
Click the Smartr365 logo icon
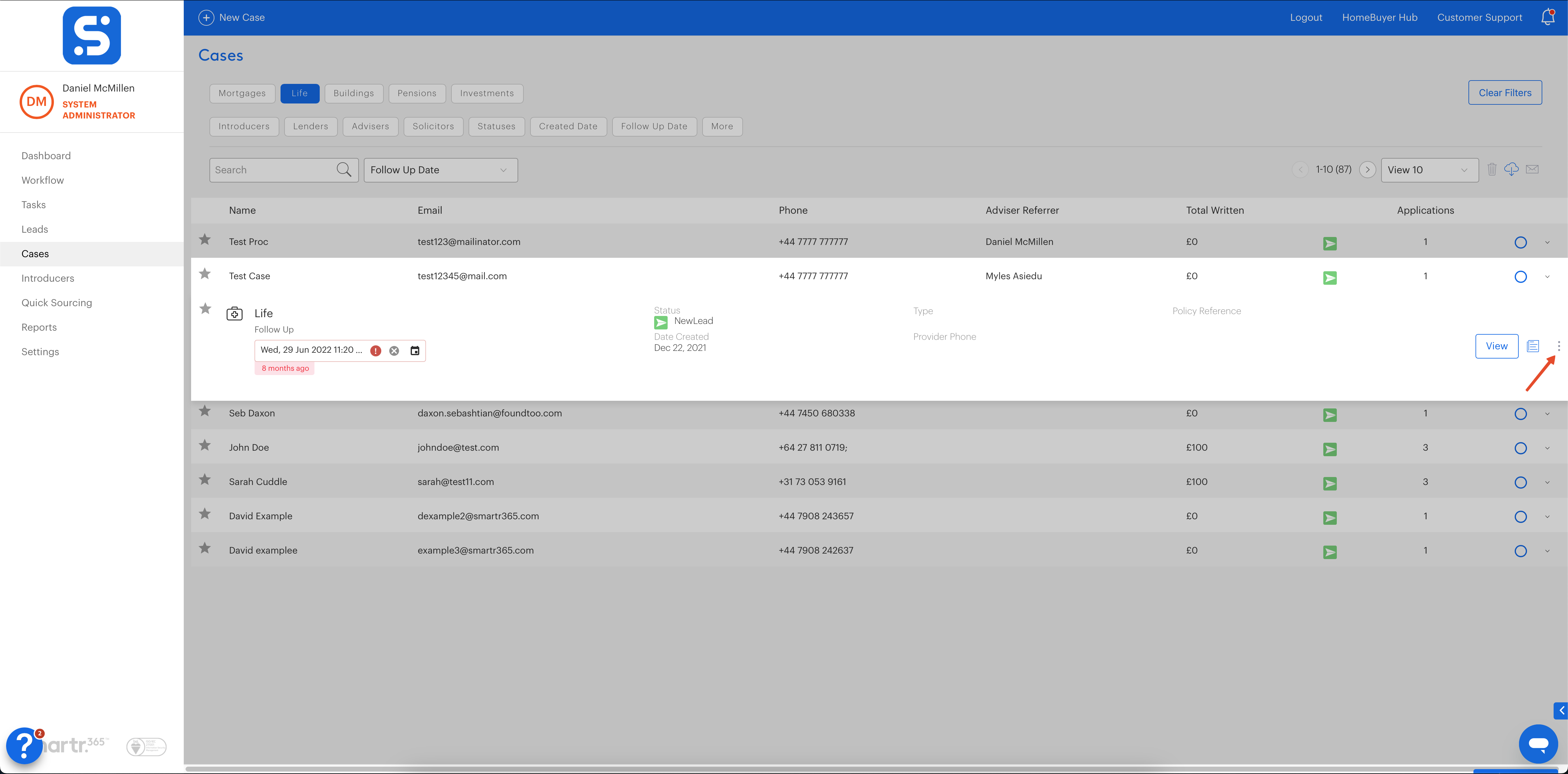92,35
